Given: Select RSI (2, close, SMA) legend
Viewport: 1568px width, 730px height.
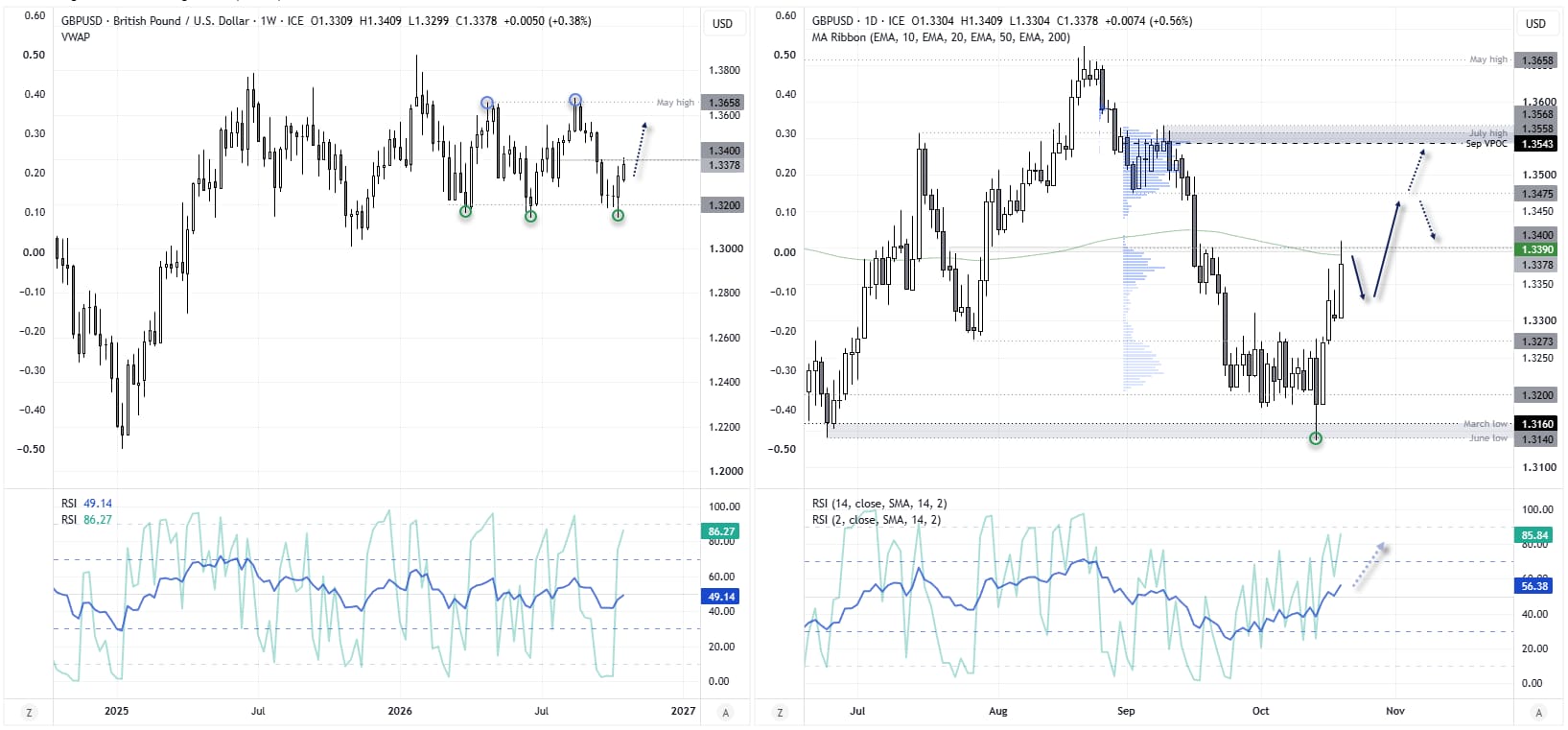Looking at the screenshot, I should click(x=877, y=520).
